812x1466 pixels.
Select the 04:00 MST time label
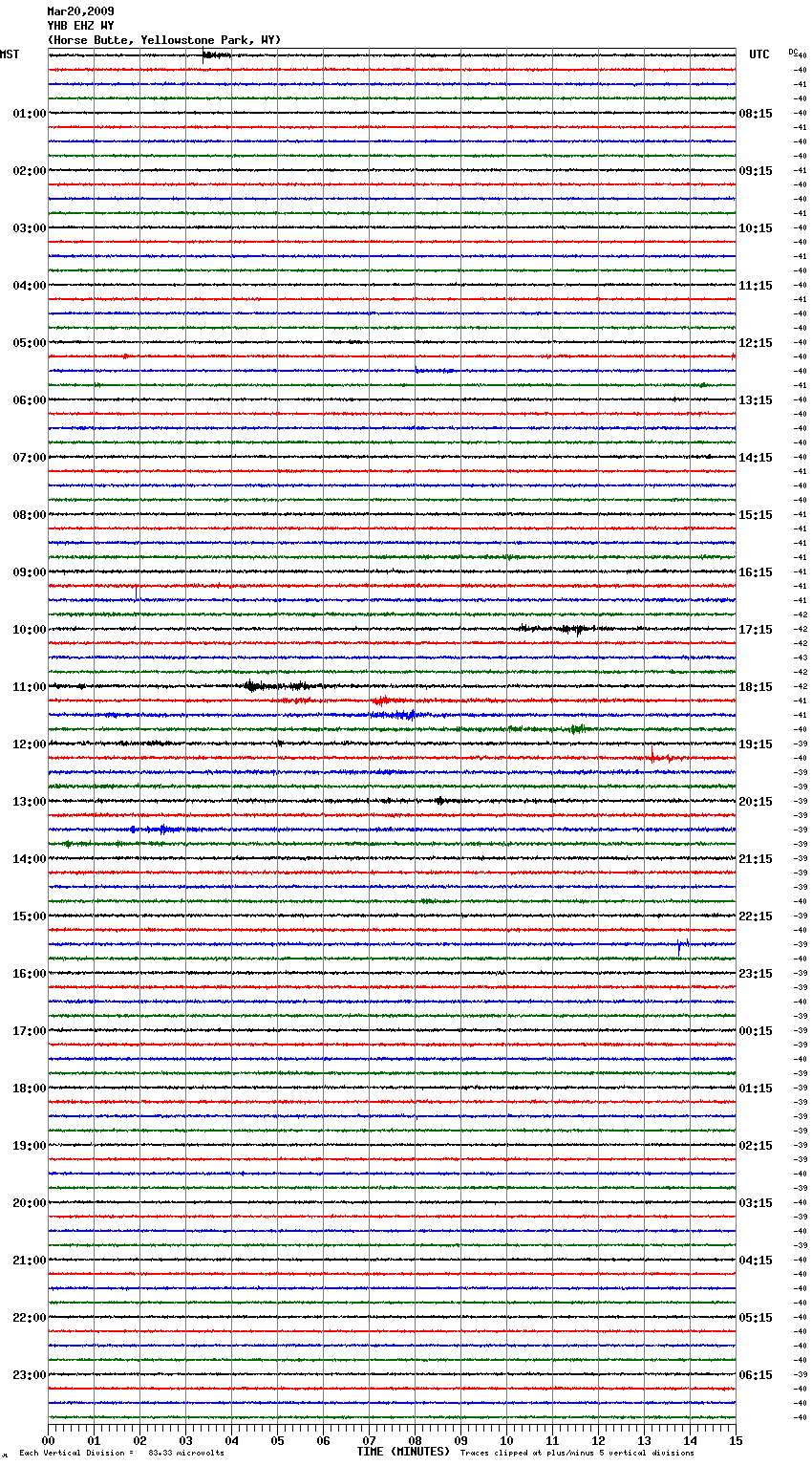pos(30,286)
